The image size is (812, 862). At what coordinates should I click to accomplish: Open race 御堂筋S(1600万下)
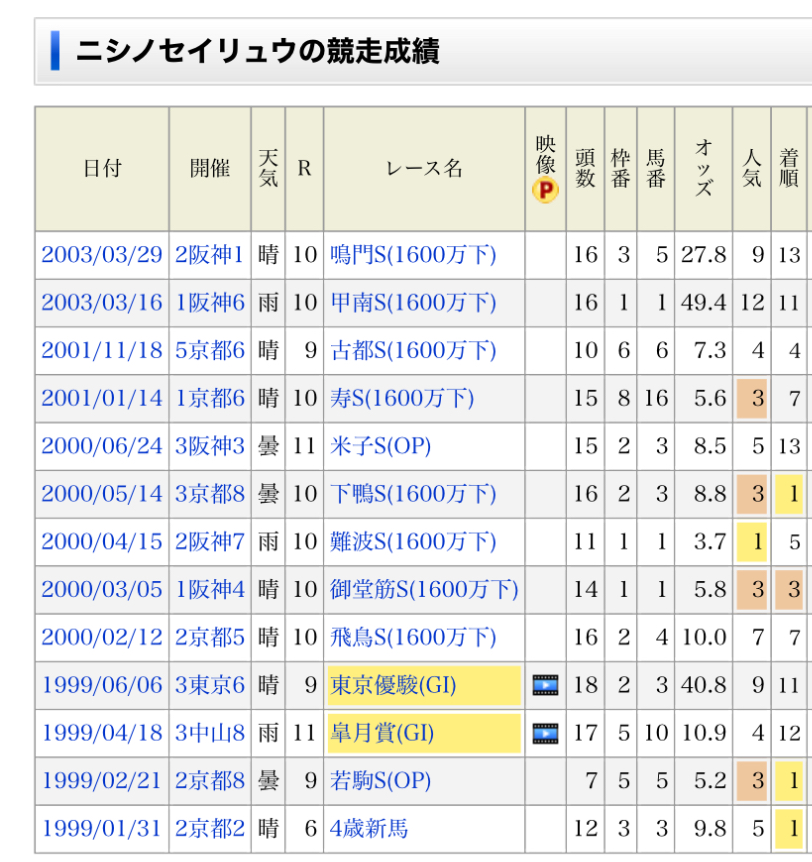424,589
